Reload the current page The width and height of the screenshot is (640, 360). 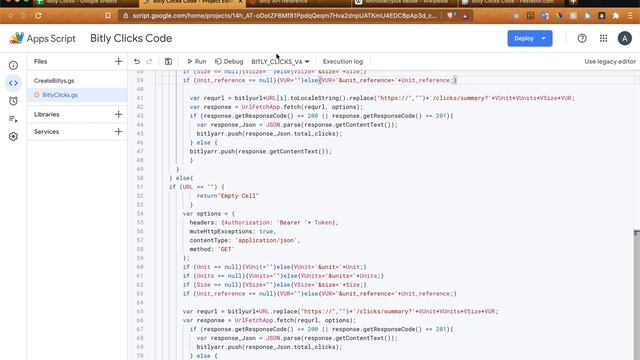click(38, 16)
